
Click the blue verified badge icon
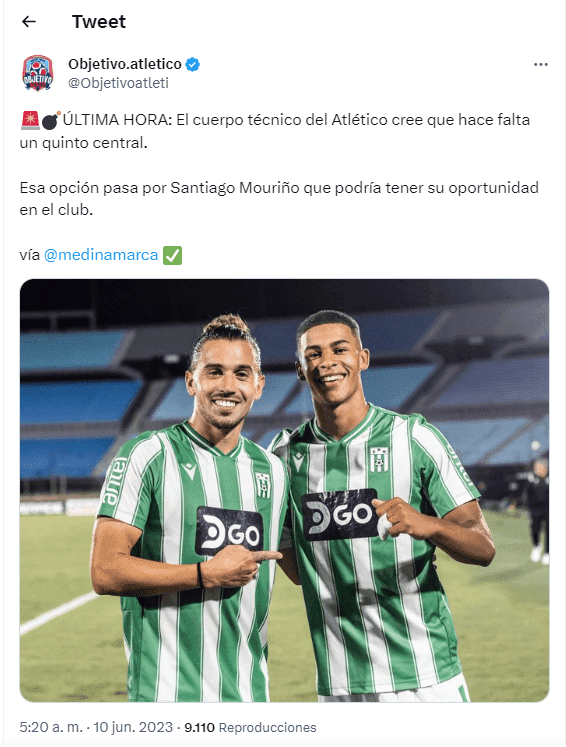tap(192, 64)
